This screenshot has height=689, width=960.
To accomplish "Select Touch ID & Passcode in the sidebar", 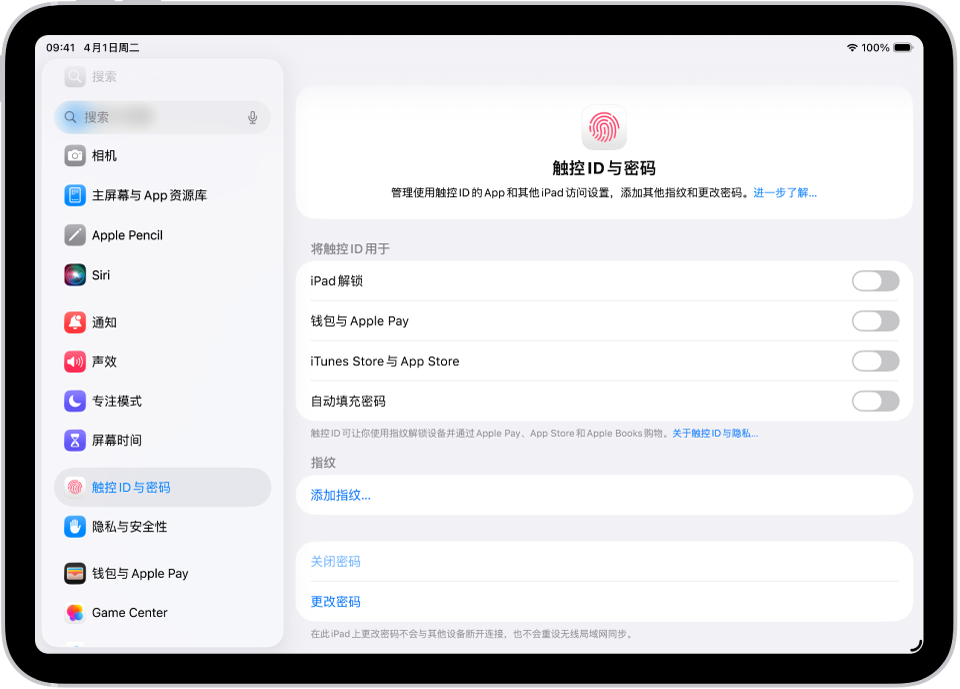I will 135,486.
